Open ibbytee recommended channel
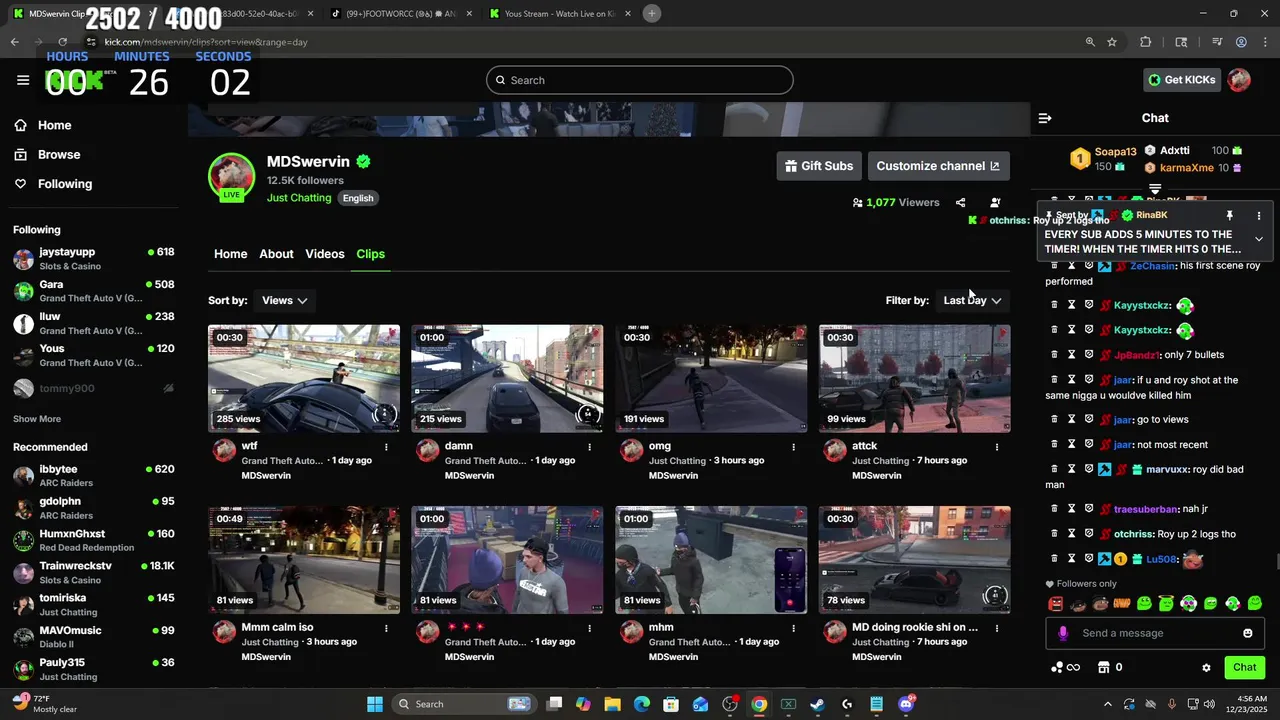1280x720 pixels. (95, 476)
